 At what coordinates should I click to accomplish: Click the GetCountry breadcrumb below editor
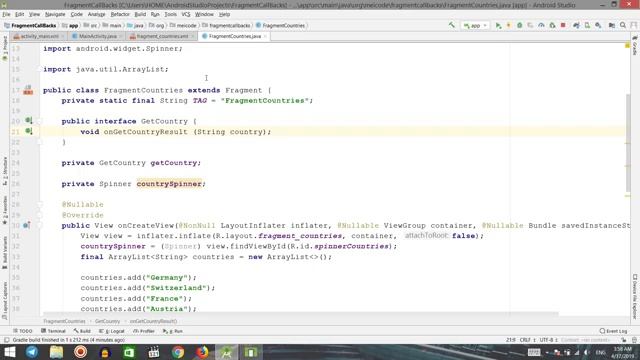click(x=107, y=321)
